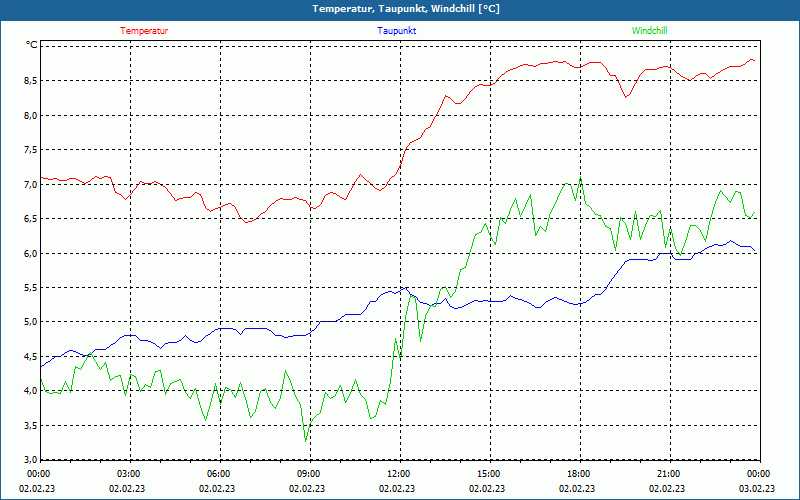
Task: Click the red Temperatur legend label
Action: [x=144, y=31]
